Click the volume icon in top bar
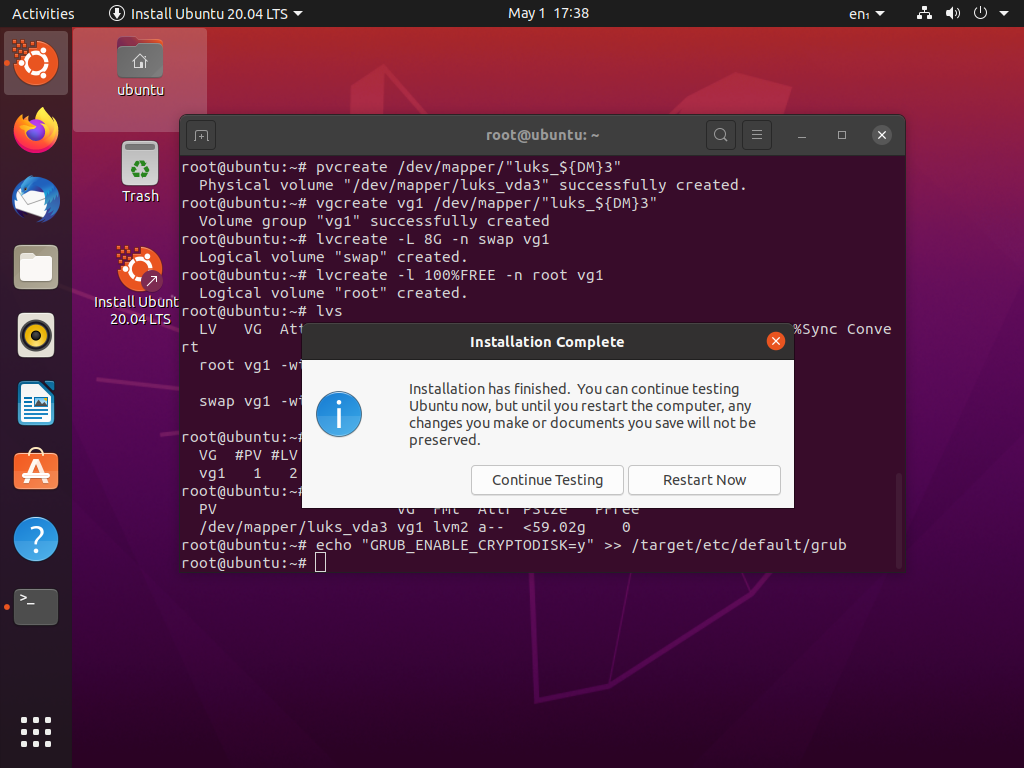 [x=953, y=13]
